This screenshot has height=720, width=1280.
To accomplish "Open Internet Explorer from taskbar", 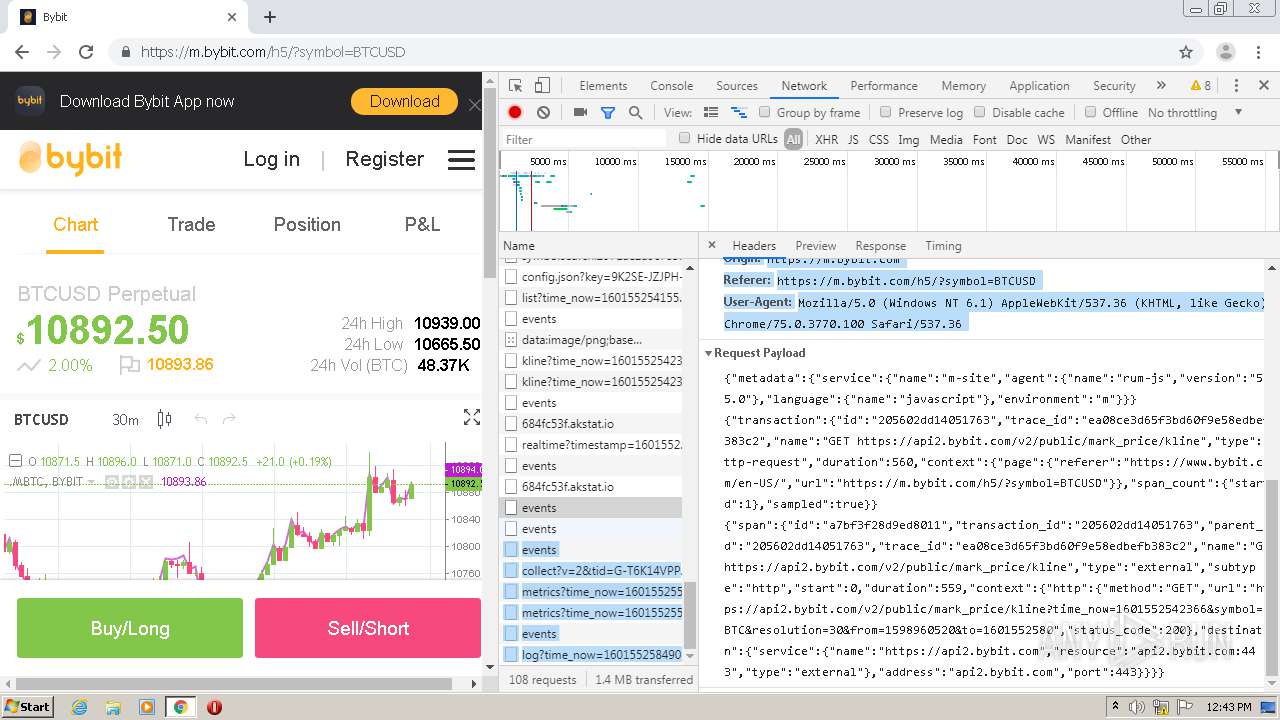I will pyautogui.click(x=79, y=707).
